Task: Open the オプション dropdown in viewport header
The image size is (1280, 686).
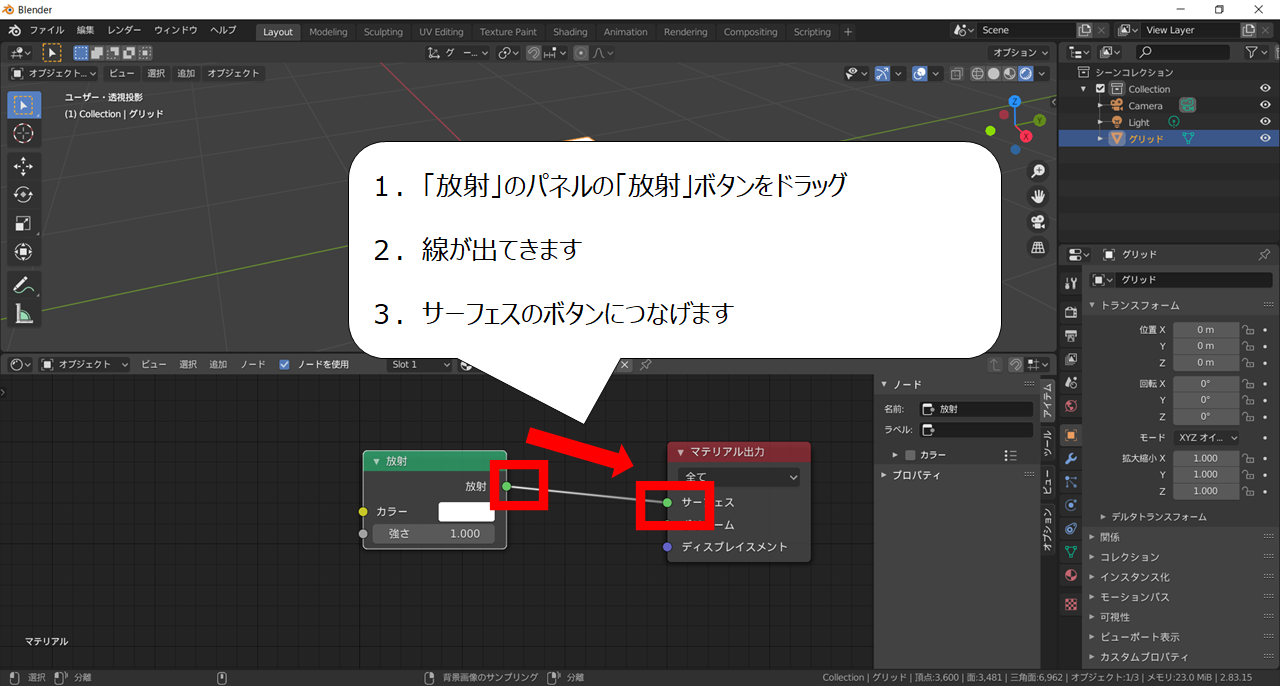Action: 1020,53
